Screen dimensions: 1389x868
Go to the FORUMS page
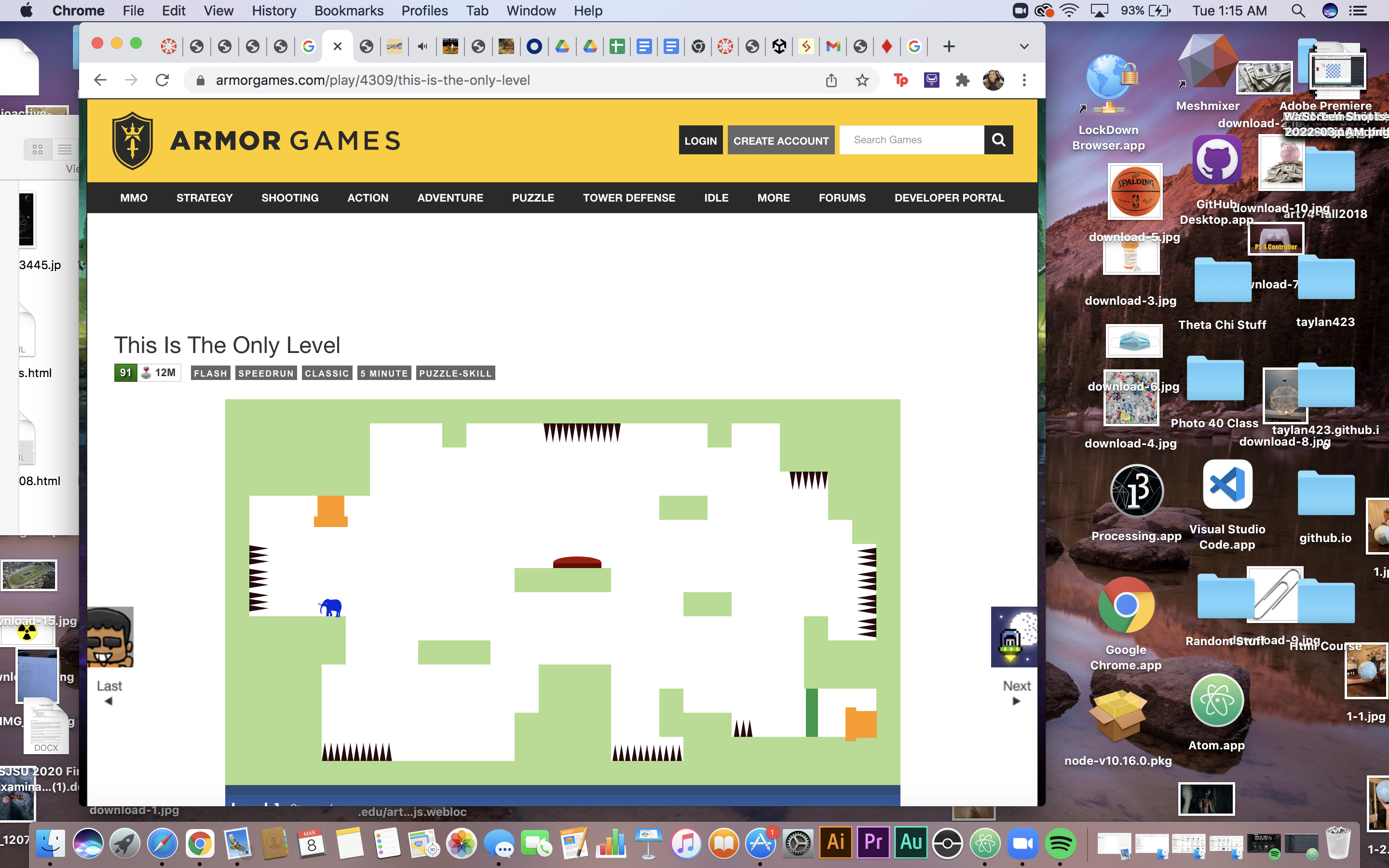pyautogui.click(x=842, y=198)
